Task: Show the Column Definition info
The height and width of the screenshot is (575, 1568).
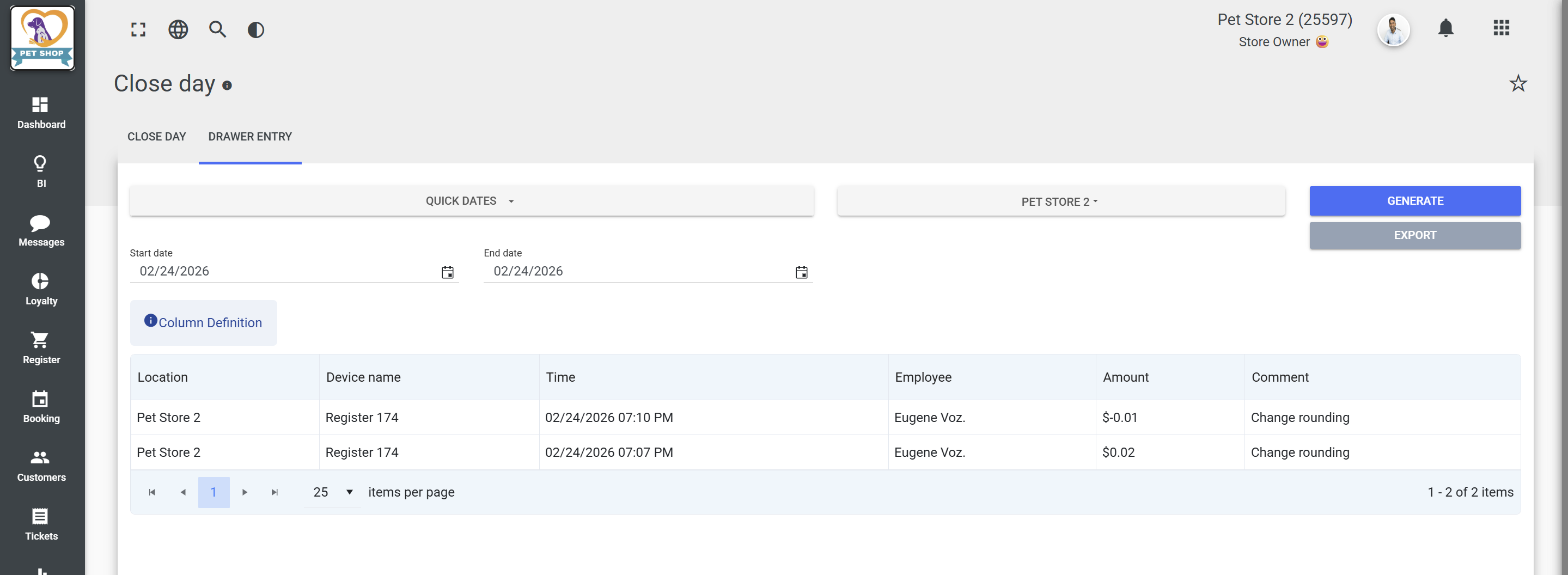Action: [x=203, y=322]
